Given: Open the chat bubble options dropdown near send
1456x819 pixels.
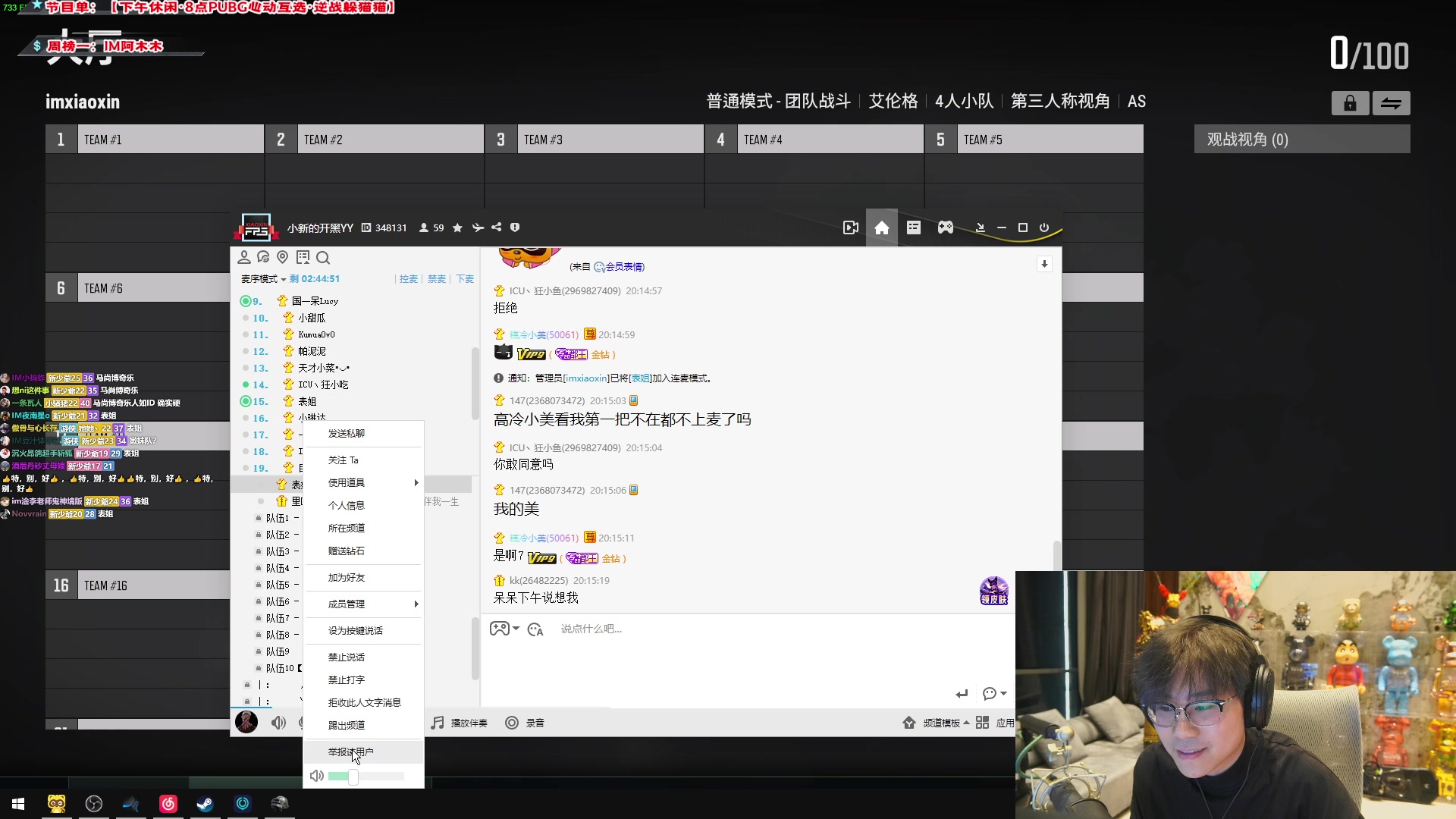Looking at the screenshot, I should [x=994, y=694].
